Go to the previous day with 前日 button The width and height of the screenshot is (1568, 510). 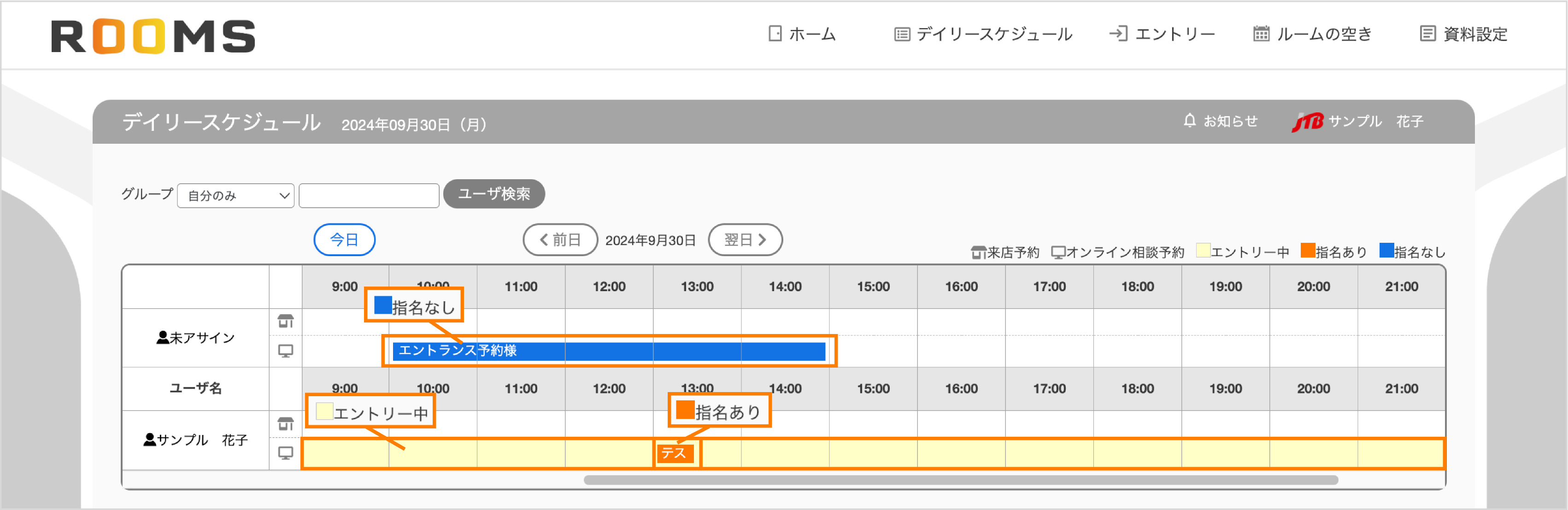(560, 240)
